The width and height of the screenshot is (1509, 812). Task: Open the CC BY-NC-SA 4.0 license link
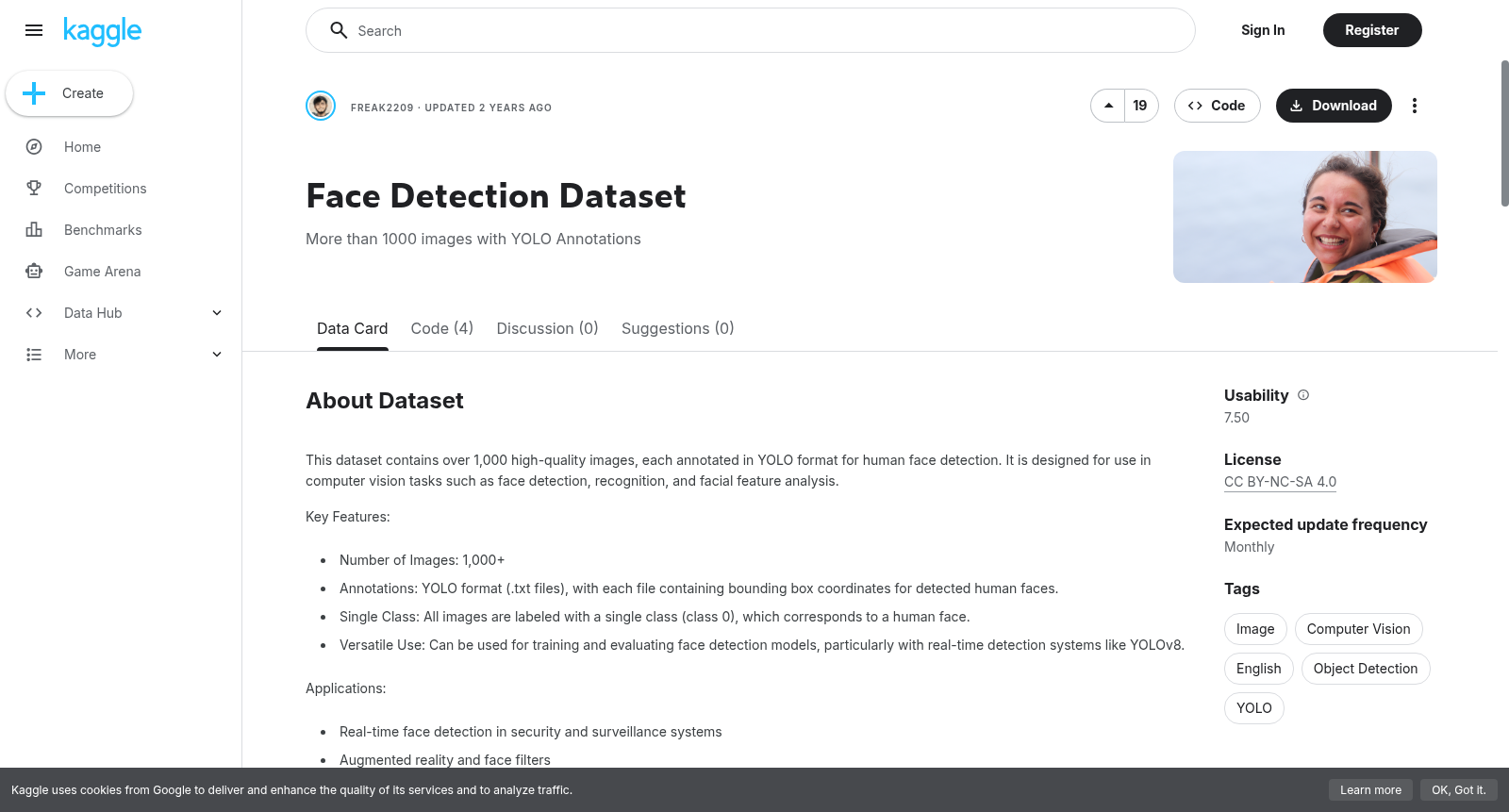click(1280, 482)
